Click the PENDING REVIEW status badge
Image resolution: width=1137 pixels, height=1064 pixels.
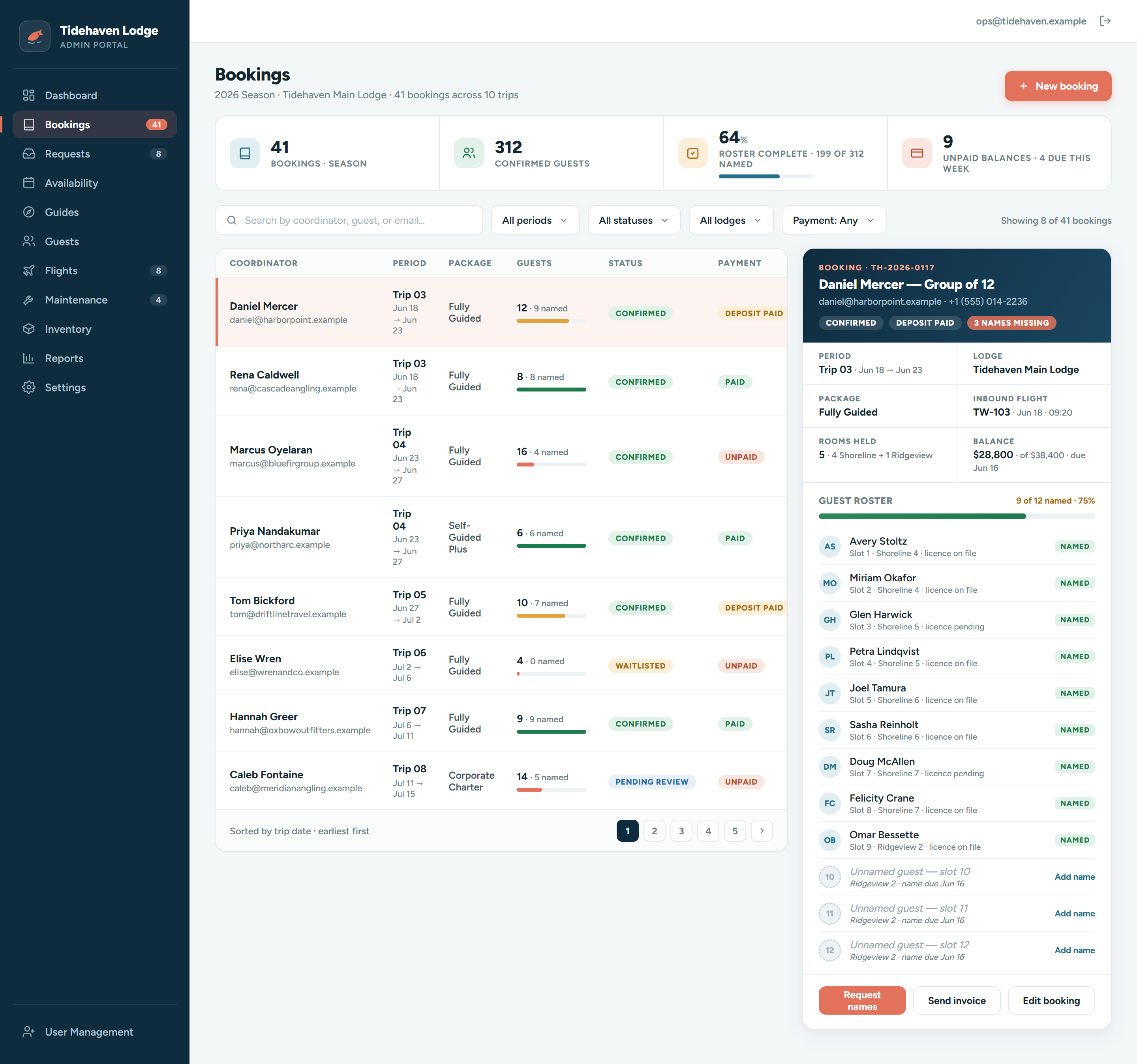pyautogui.click(x=651, y=781)
